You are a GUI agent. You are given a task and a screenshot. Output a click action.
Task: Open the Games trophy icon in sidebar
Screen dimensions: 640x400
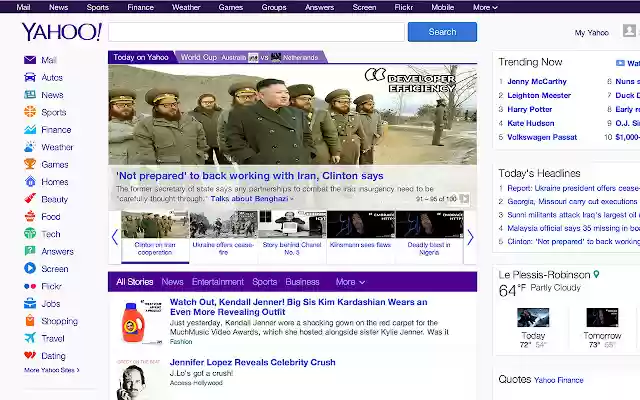click(x=30, y=164)
